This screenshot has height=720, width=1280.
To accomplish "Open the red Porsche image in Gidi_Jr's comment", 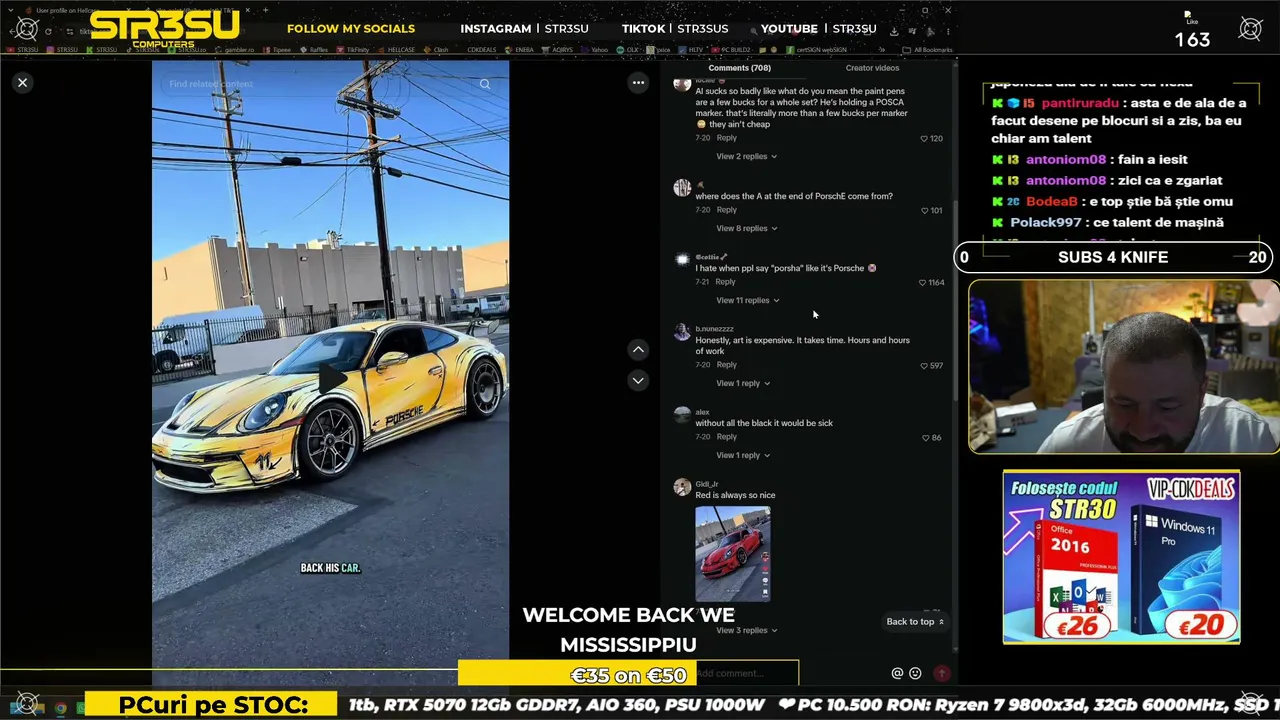I will point(733,554).
